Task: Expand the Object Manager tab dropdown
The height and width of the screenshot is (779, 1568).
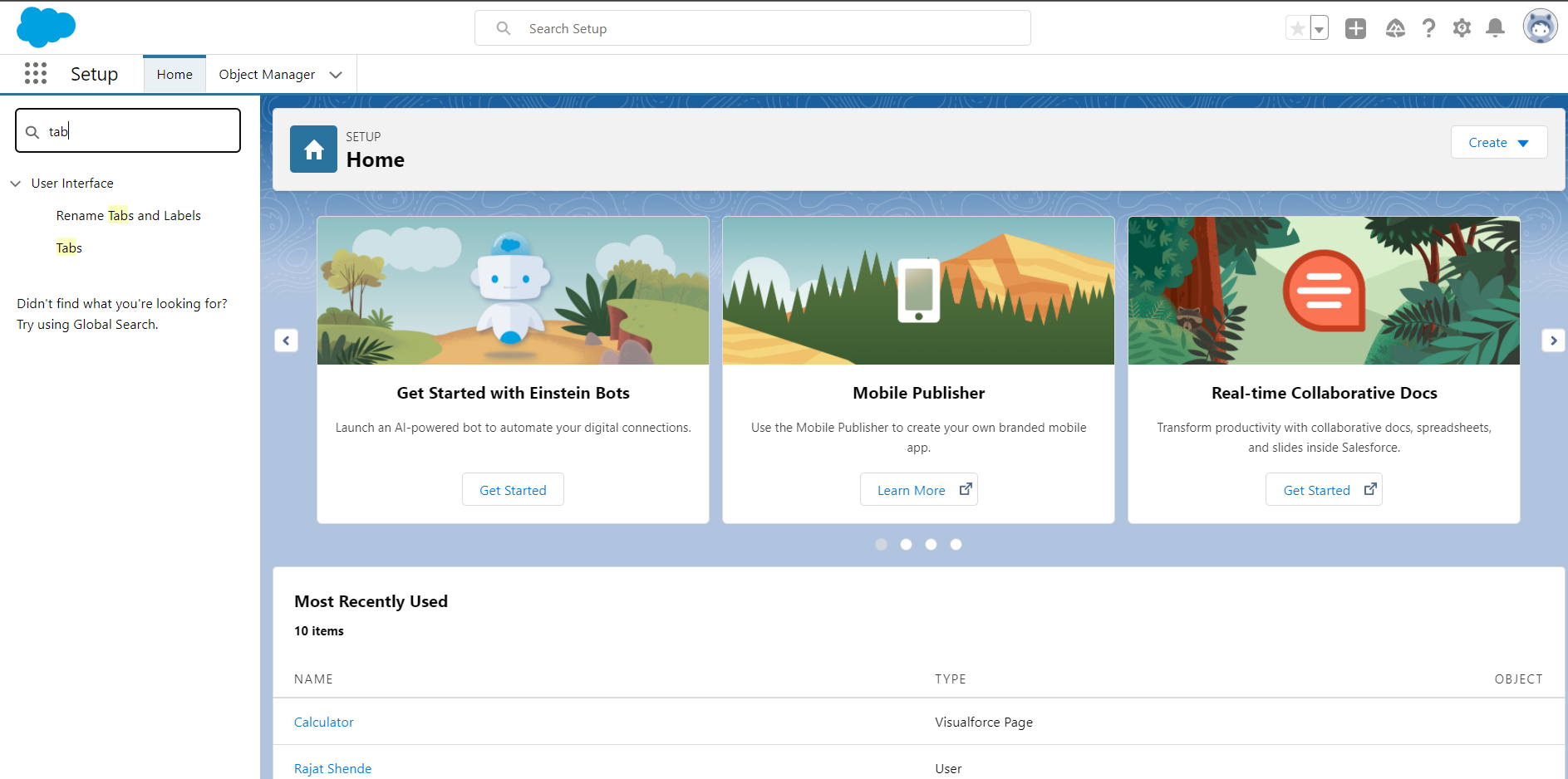Action: click(336, 75)
